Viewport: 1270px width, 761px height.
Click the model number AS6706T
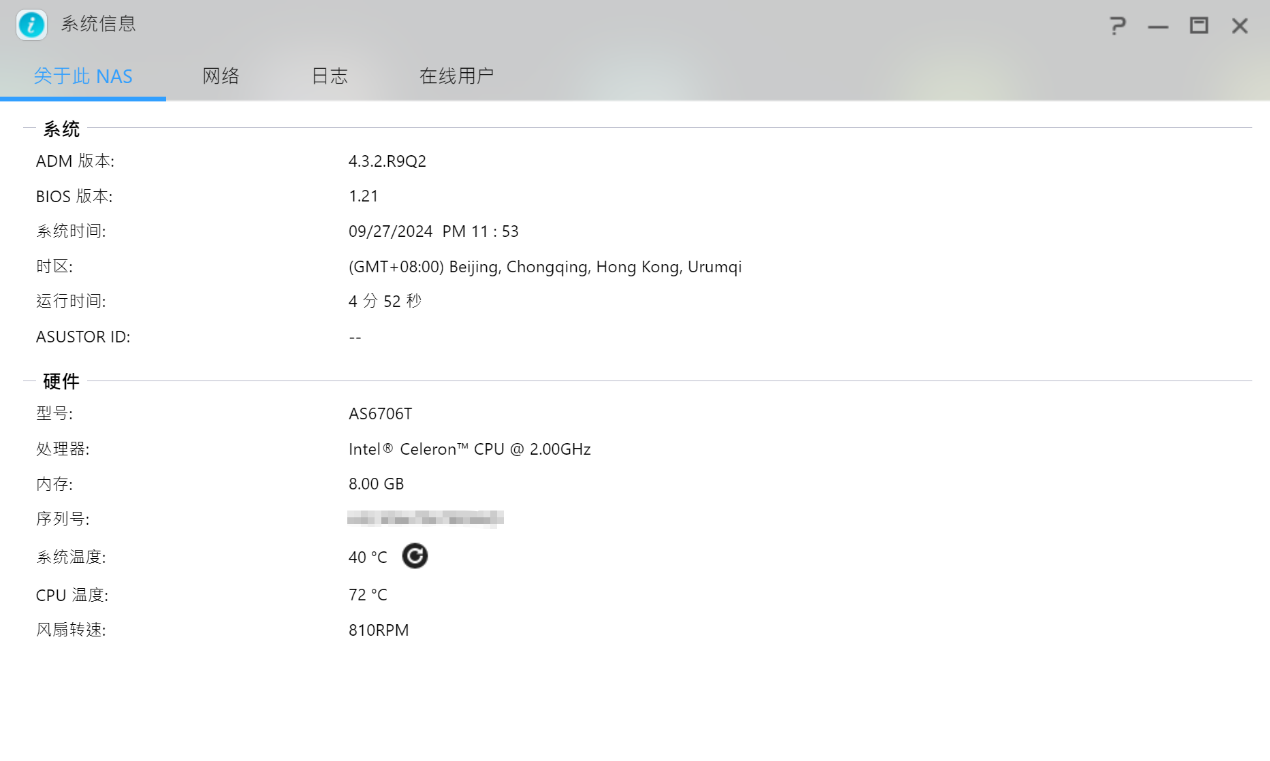pos(380,414)
